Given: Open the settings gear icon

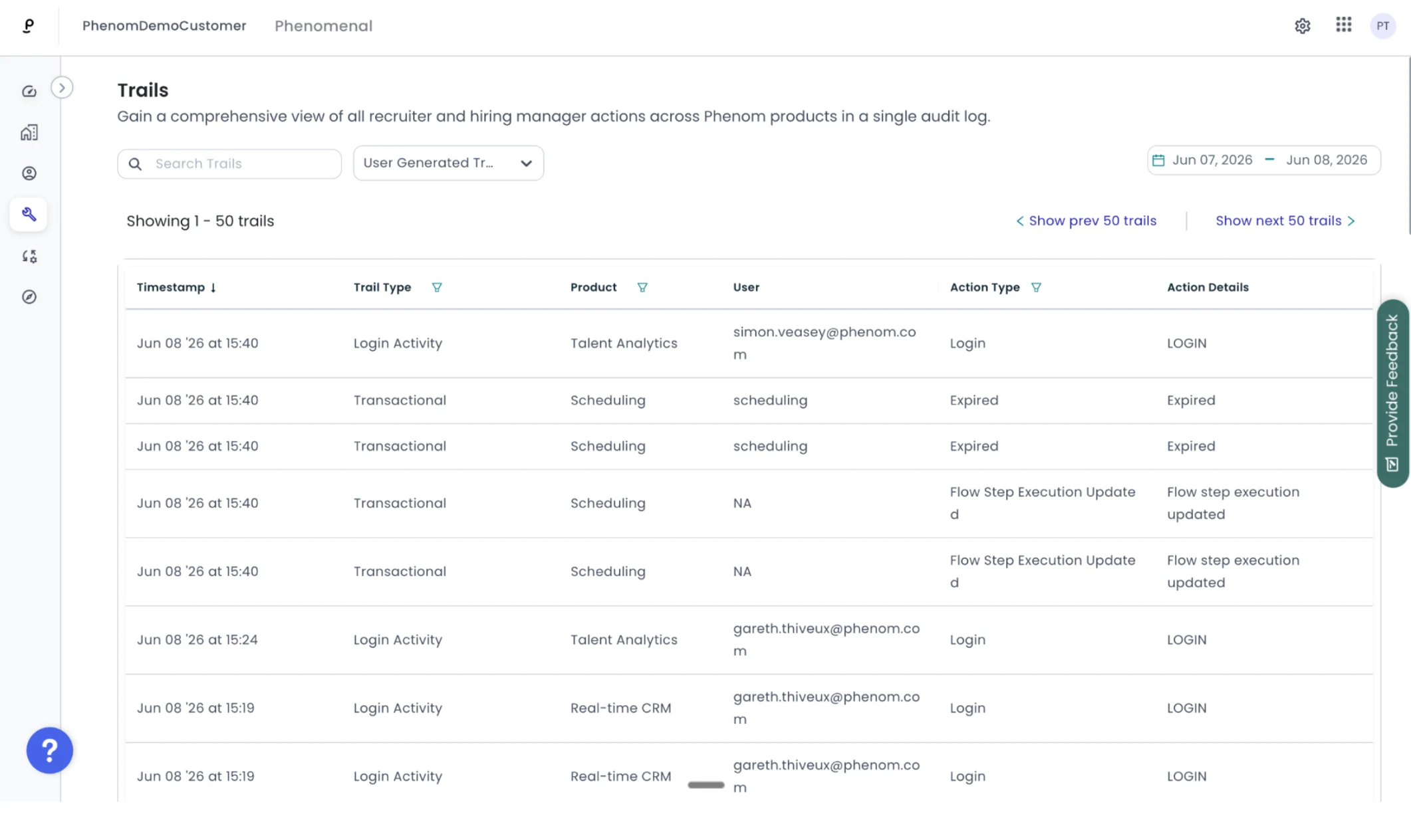Looking at the screenshot, I should click(x=1302, y=26).
